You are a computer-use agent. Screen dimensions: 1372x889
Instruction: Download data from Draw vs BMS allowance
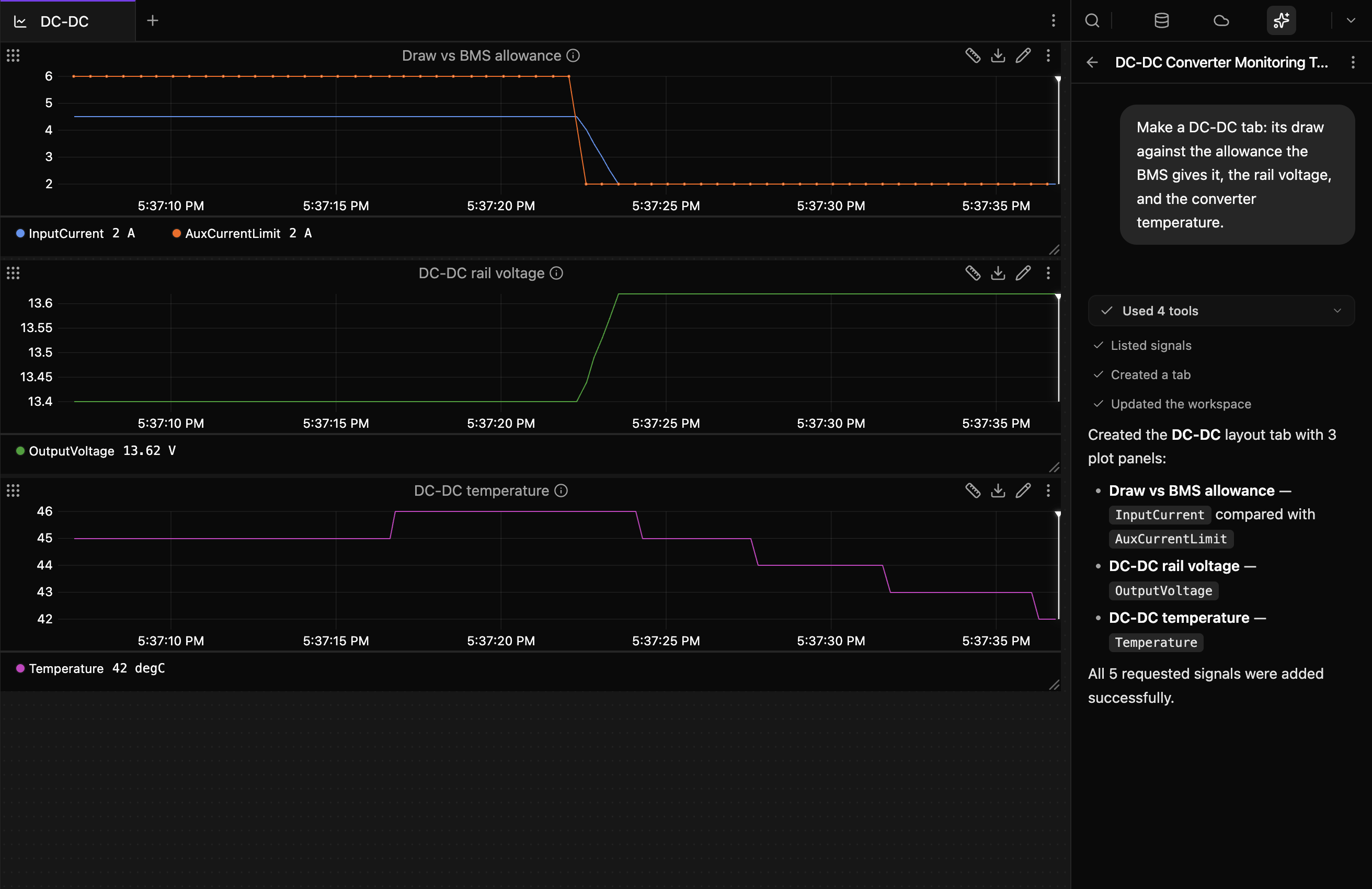[998, 55]
